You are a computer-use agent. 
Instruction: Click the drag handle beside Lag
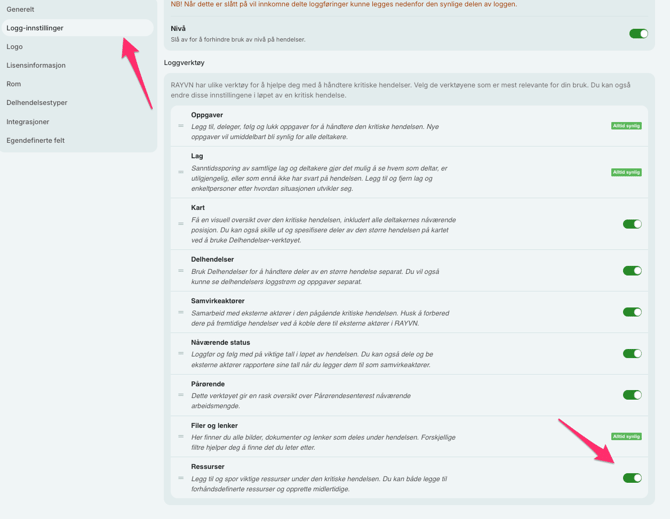point(181,172)
